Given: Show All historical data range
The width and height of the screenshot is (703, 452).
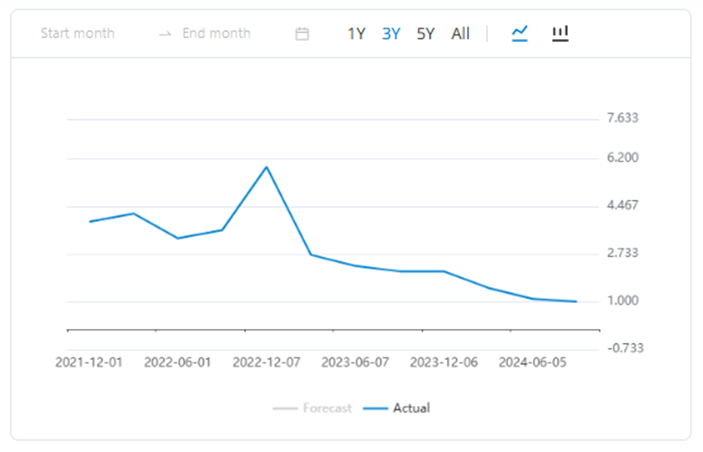Looking at the screenshot, I should click(x=460, y=34).
